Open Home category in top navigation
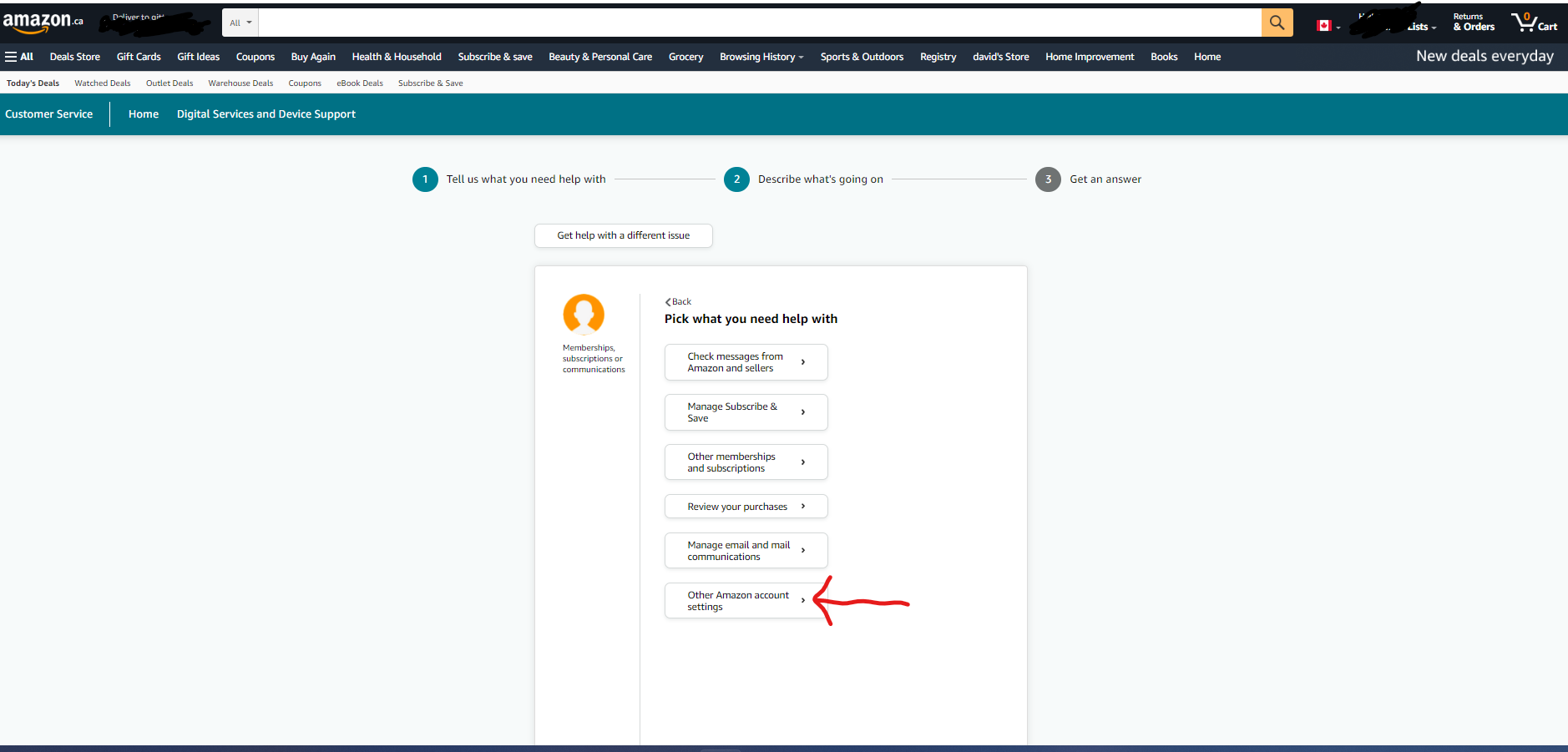 click(x=1207, y=57)
